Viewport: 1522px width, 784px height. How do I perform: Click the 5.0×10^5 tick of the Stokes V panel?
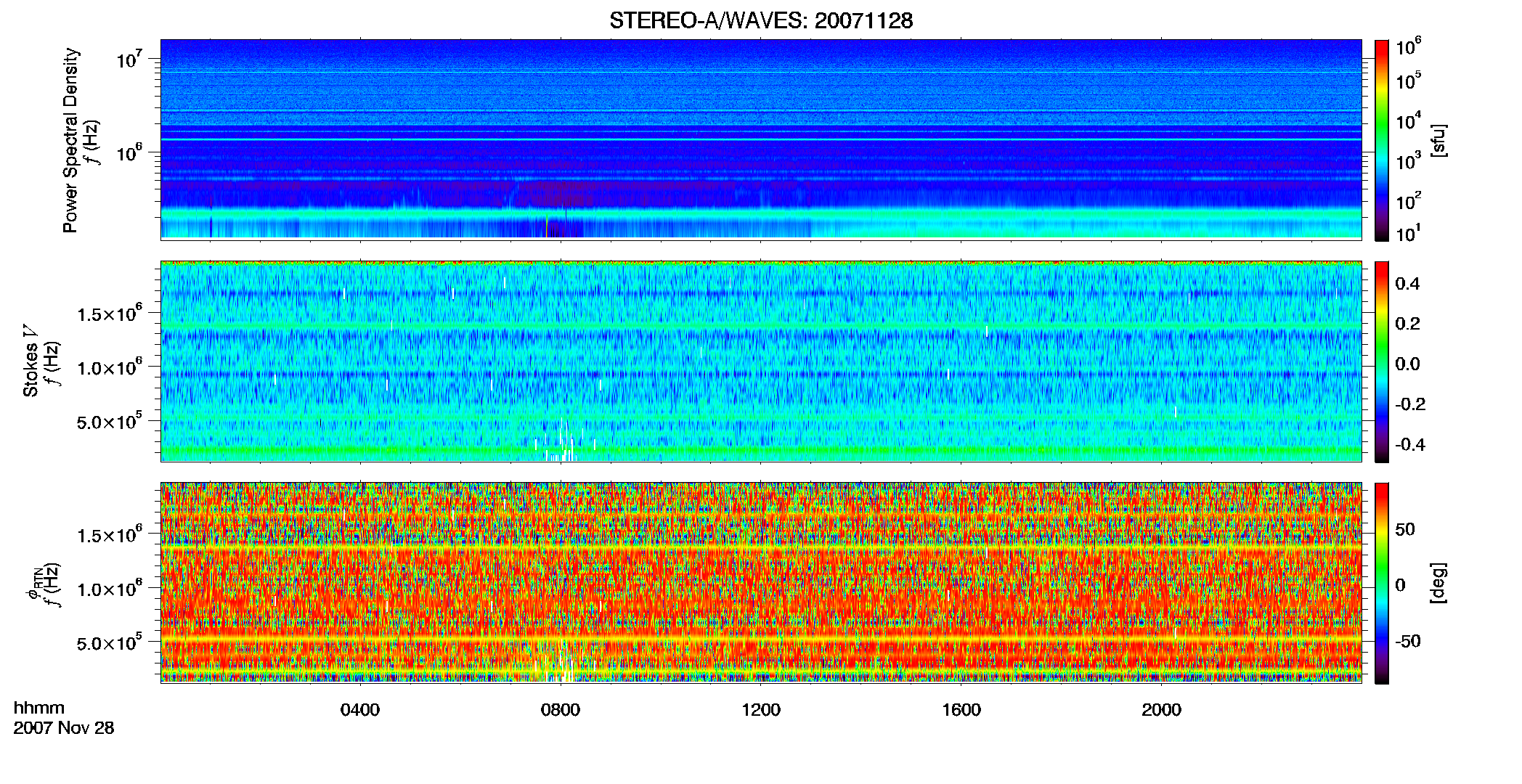tap(109, 421)
